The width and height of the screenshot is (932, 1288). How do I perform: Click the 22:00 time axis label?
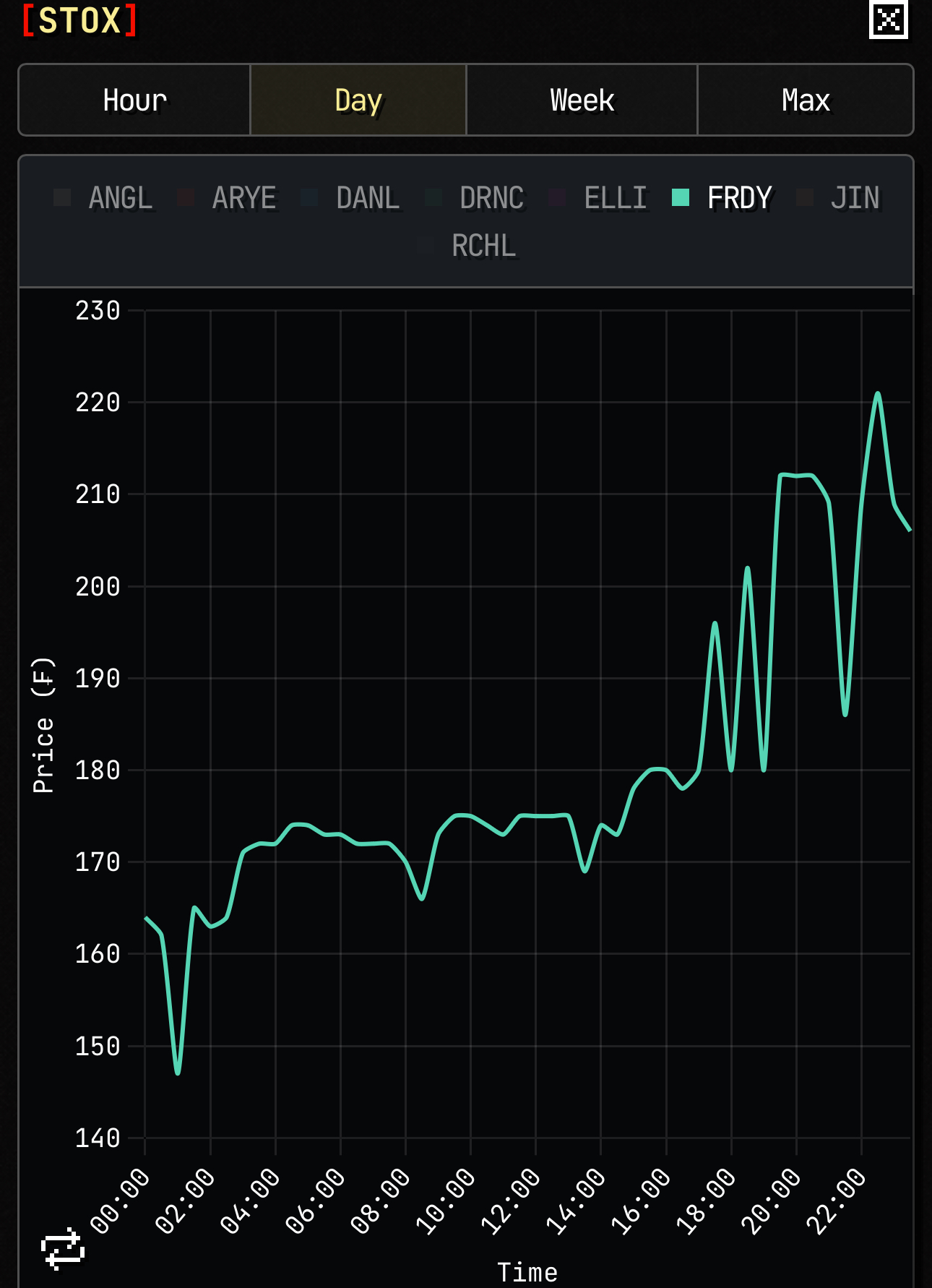pos(837,1201)
